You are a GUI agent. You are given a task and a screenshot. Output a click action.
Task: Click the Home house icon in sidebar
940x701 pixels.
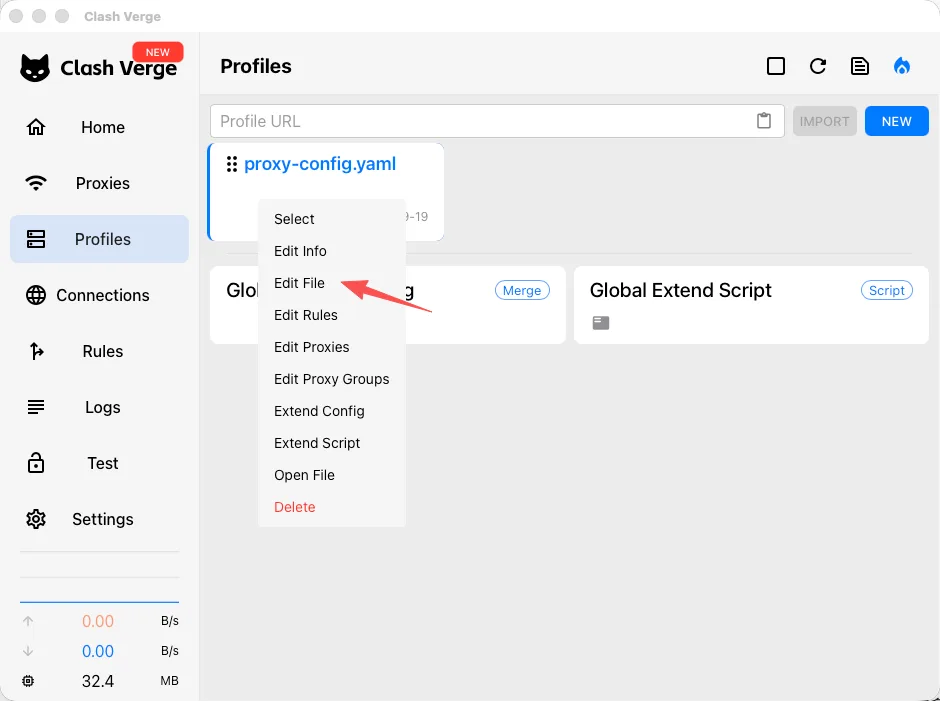tap(36, 127)
